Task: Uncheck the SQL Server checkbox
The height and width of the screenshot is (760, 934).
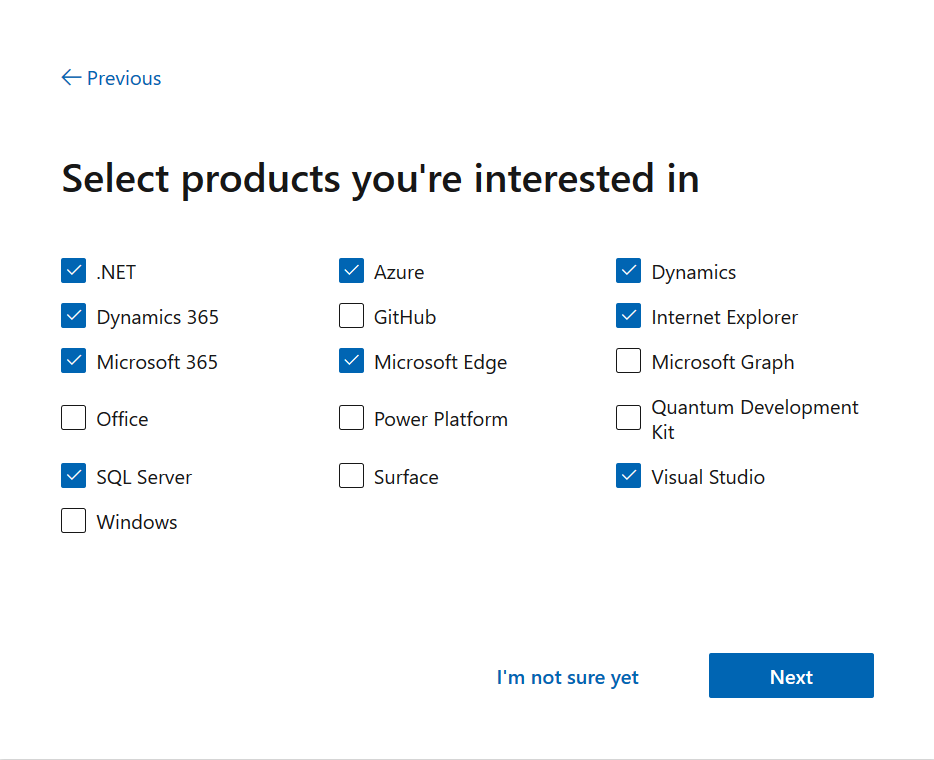Action: pos(74,476)
